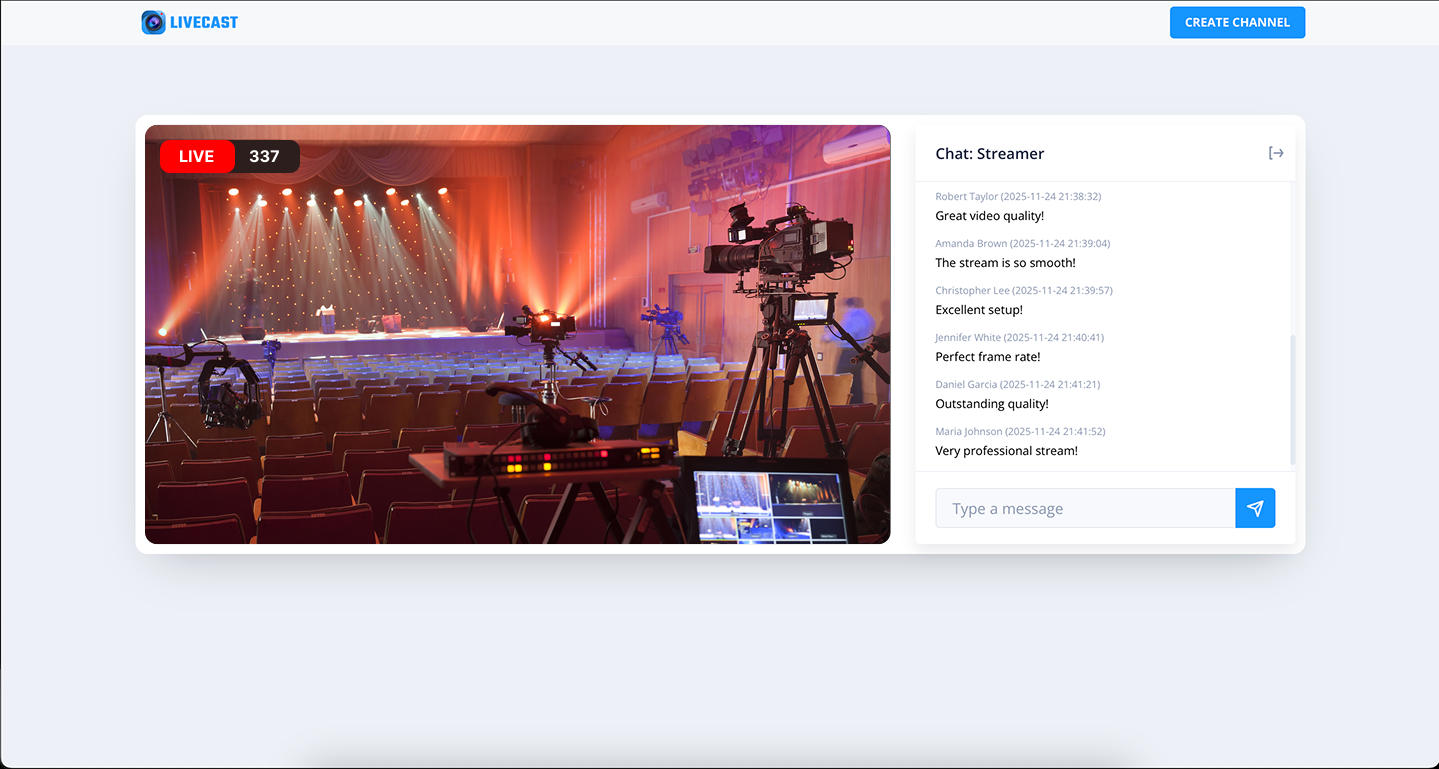1439x769 pixels.
Task: Click the live video stream player
Action: pyautogui.click(x=517, y=335)
